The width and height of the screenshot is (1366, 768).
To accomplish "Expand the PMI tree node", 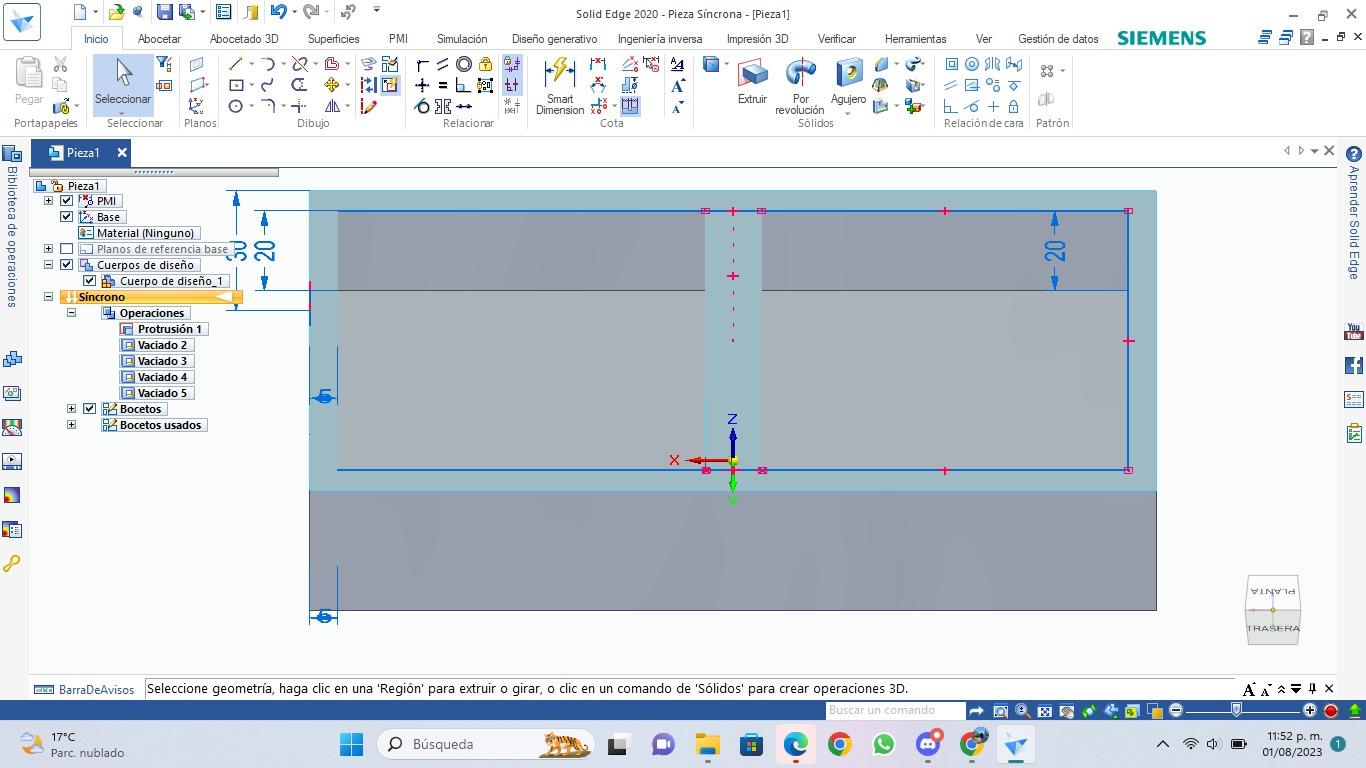I will click(x=48, y=201).
